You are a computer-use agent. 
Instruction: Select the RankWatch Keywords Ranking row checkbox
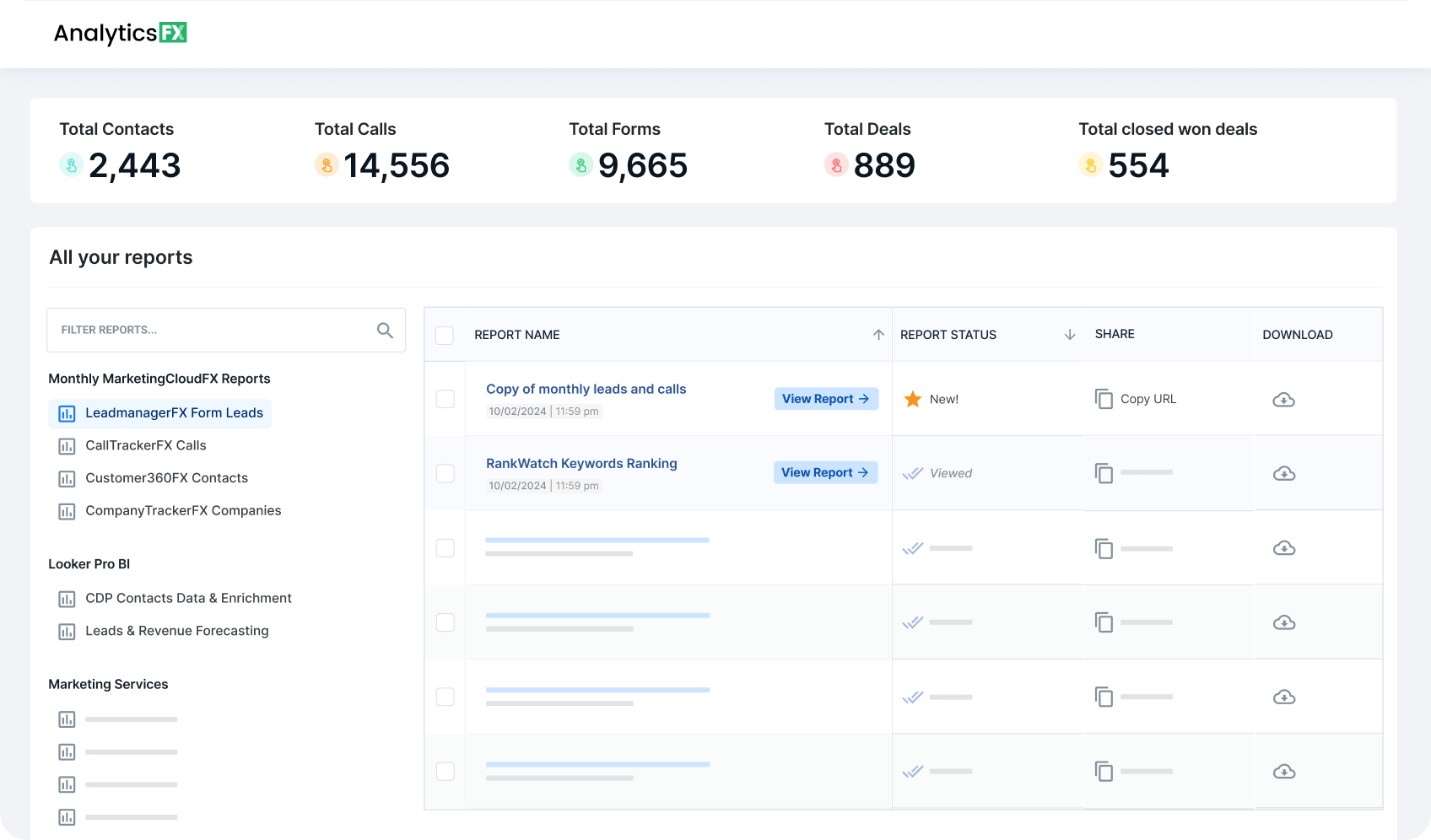point(445,473)
